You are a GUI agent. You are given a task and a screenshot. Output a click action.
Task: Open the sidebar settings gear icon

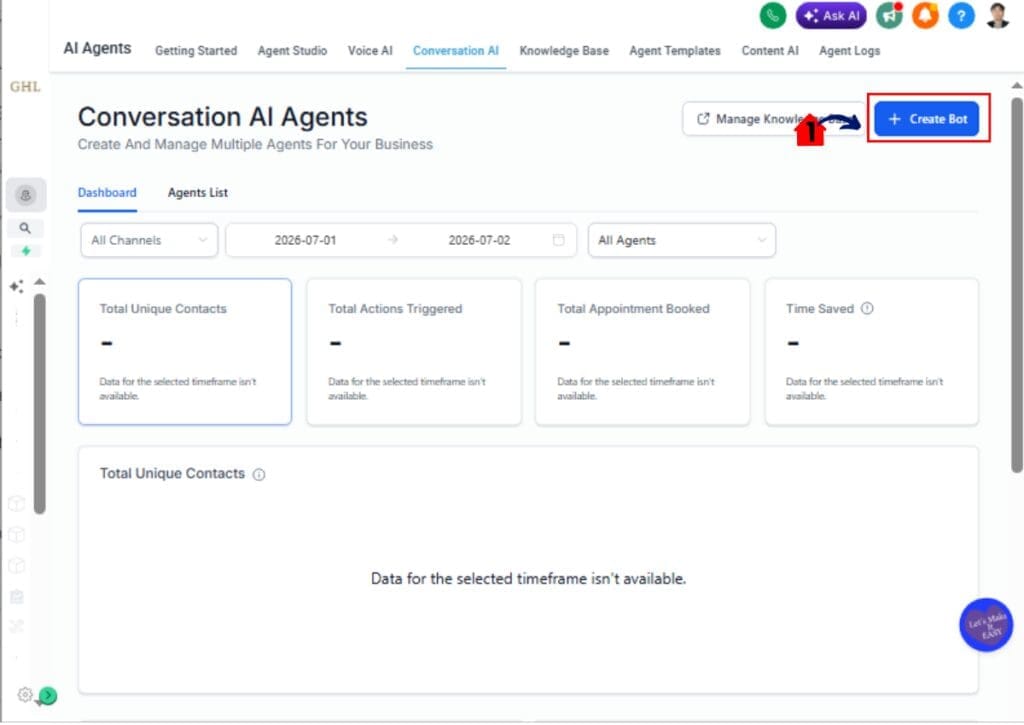tap(25, 694)
